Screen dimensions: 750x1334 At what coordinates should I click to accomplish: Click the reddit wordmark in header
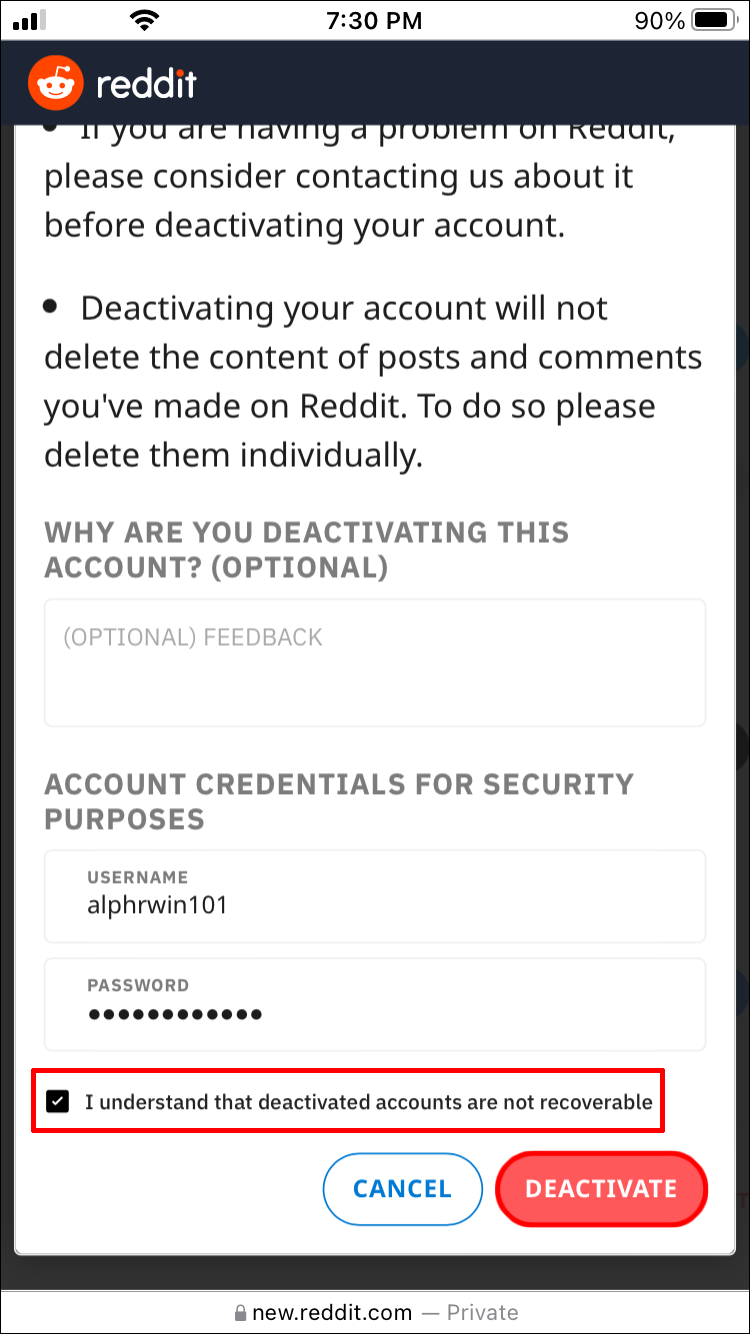[x=146, y=84]
